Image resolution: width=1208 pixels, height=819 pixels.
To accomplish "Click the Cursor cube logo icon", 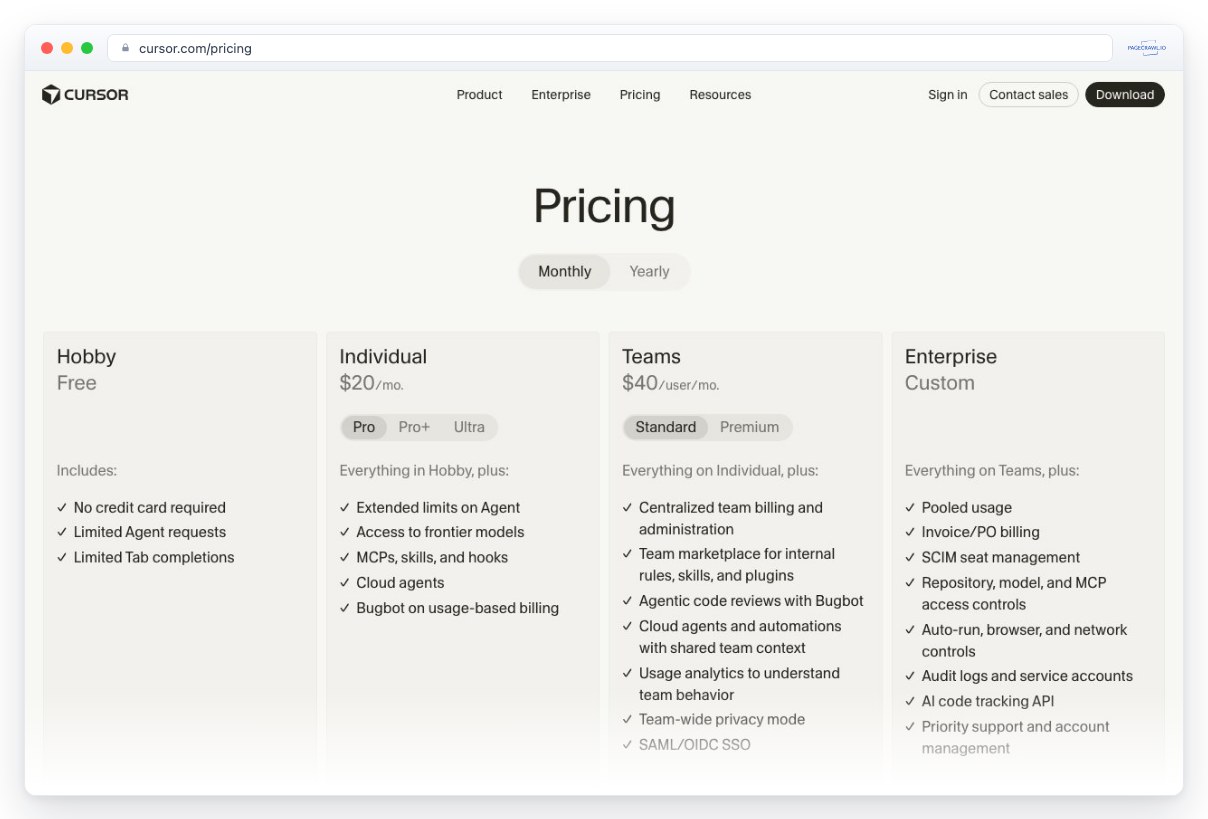I will [51, 95].
